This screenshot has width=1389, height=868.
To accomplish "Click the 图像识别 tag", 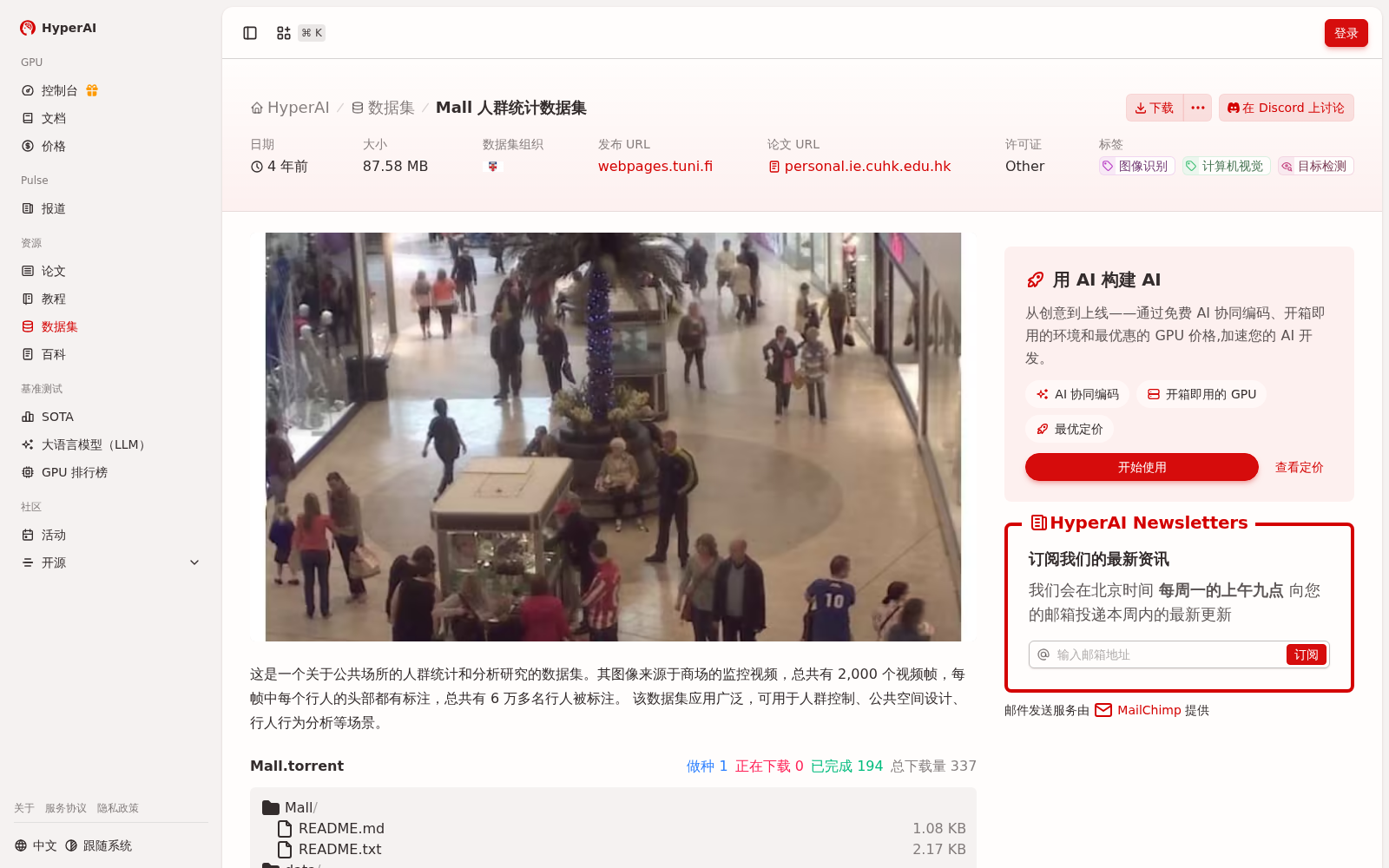I will 1136,166.
